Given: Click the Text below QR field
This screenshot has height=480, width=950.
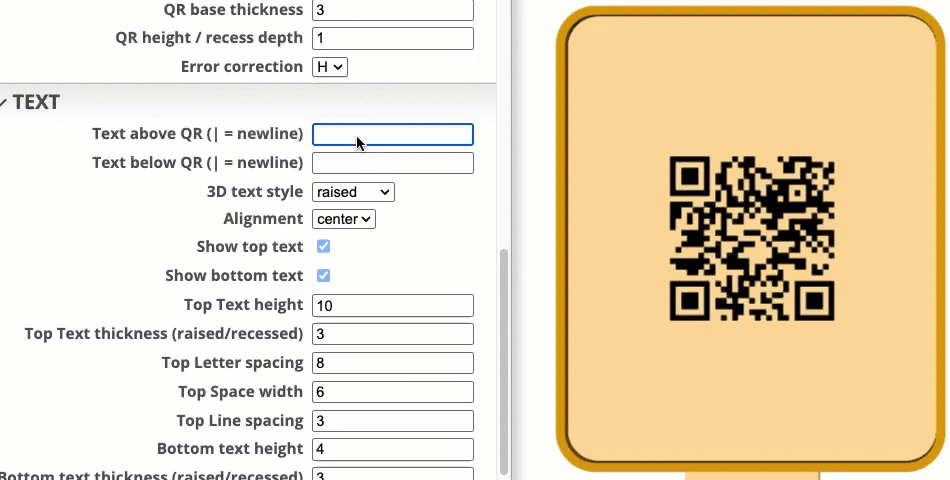Looking at the screenshot, I should coord(392,163).
